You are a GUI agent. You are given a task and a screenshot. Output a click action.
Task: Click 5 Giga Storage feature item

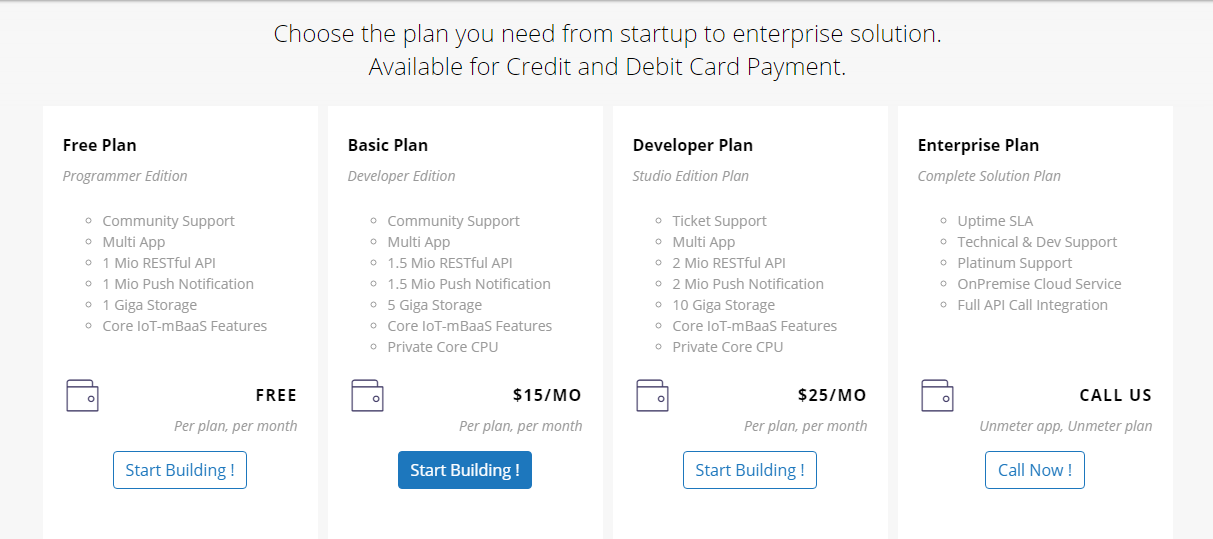click(434, 305)
